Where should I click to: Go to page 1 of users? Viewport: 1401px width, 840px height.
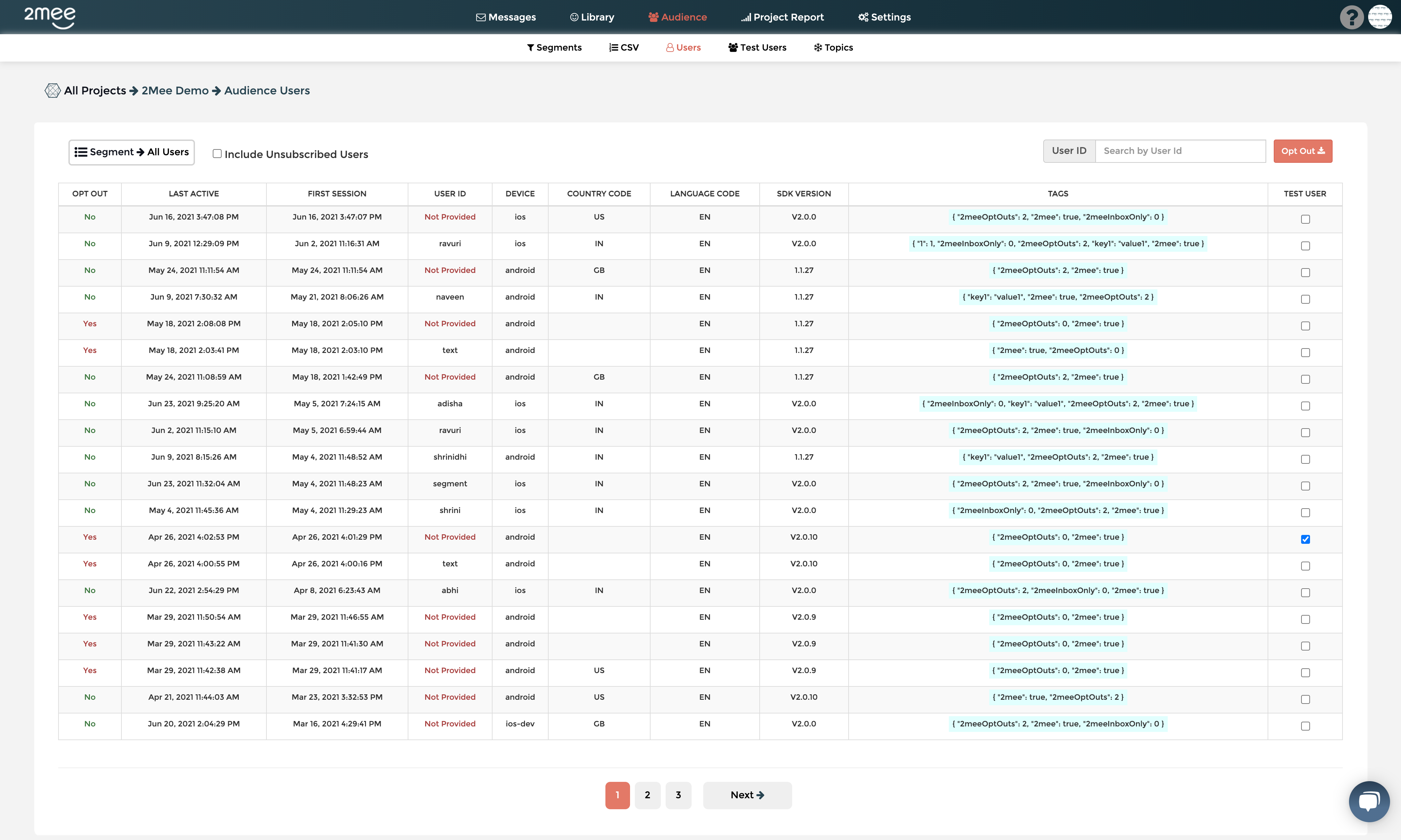coord(617,795)
